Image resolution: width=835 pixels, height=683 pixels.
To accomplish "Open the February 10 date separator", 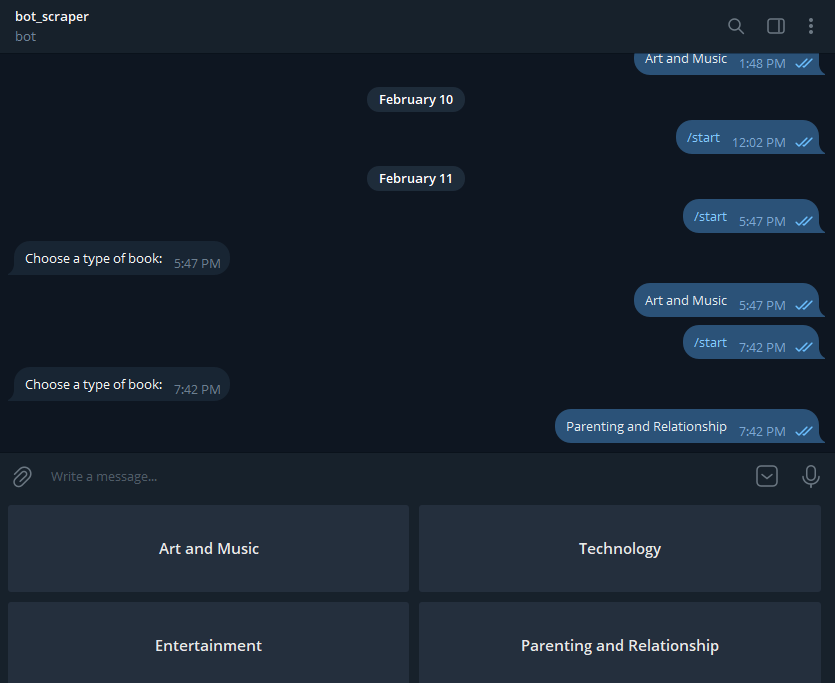I will [415, 99].
